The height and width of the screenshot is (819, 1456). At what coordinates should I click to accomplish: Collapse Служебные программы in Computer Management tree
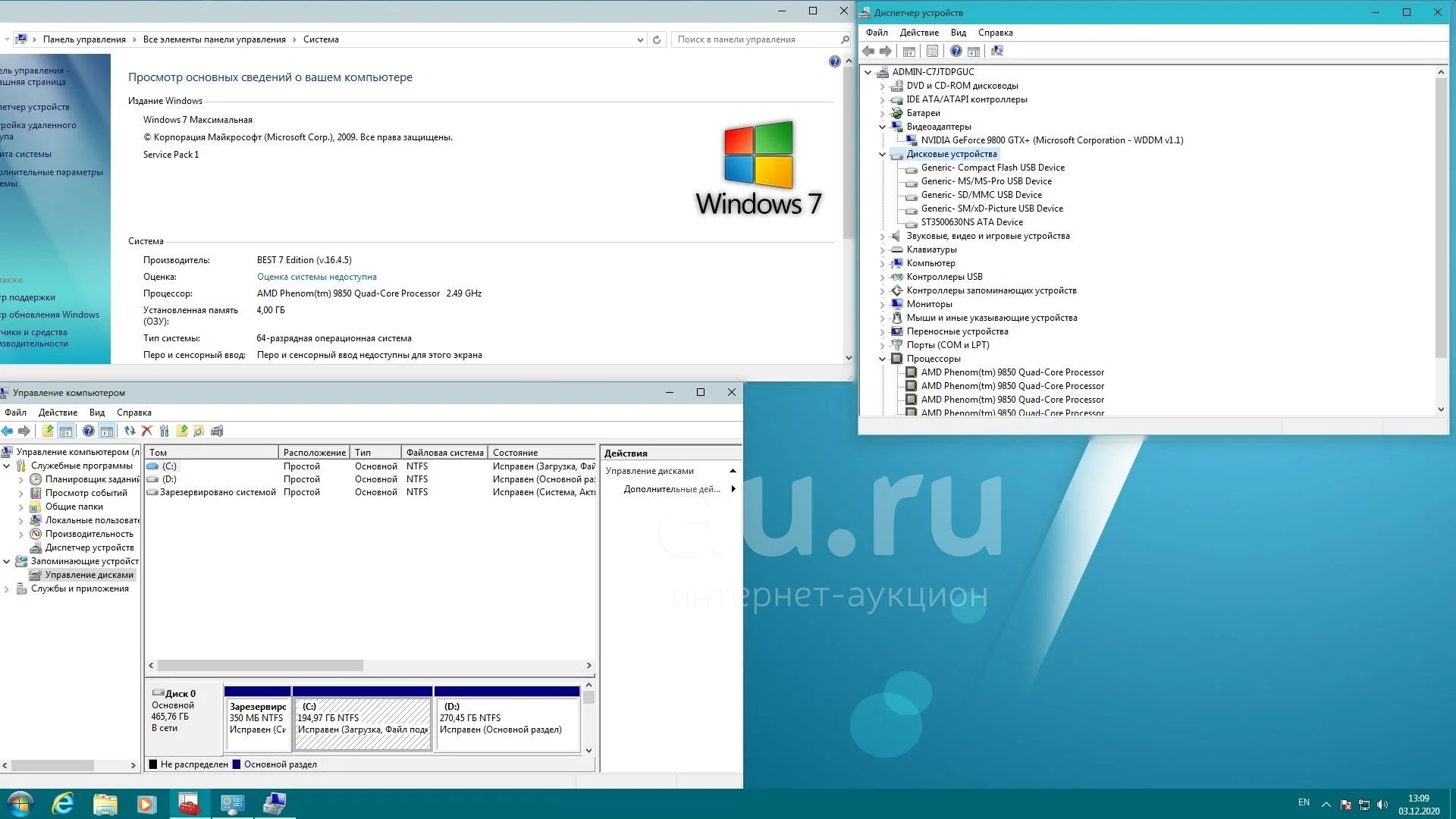click(7, 466)
